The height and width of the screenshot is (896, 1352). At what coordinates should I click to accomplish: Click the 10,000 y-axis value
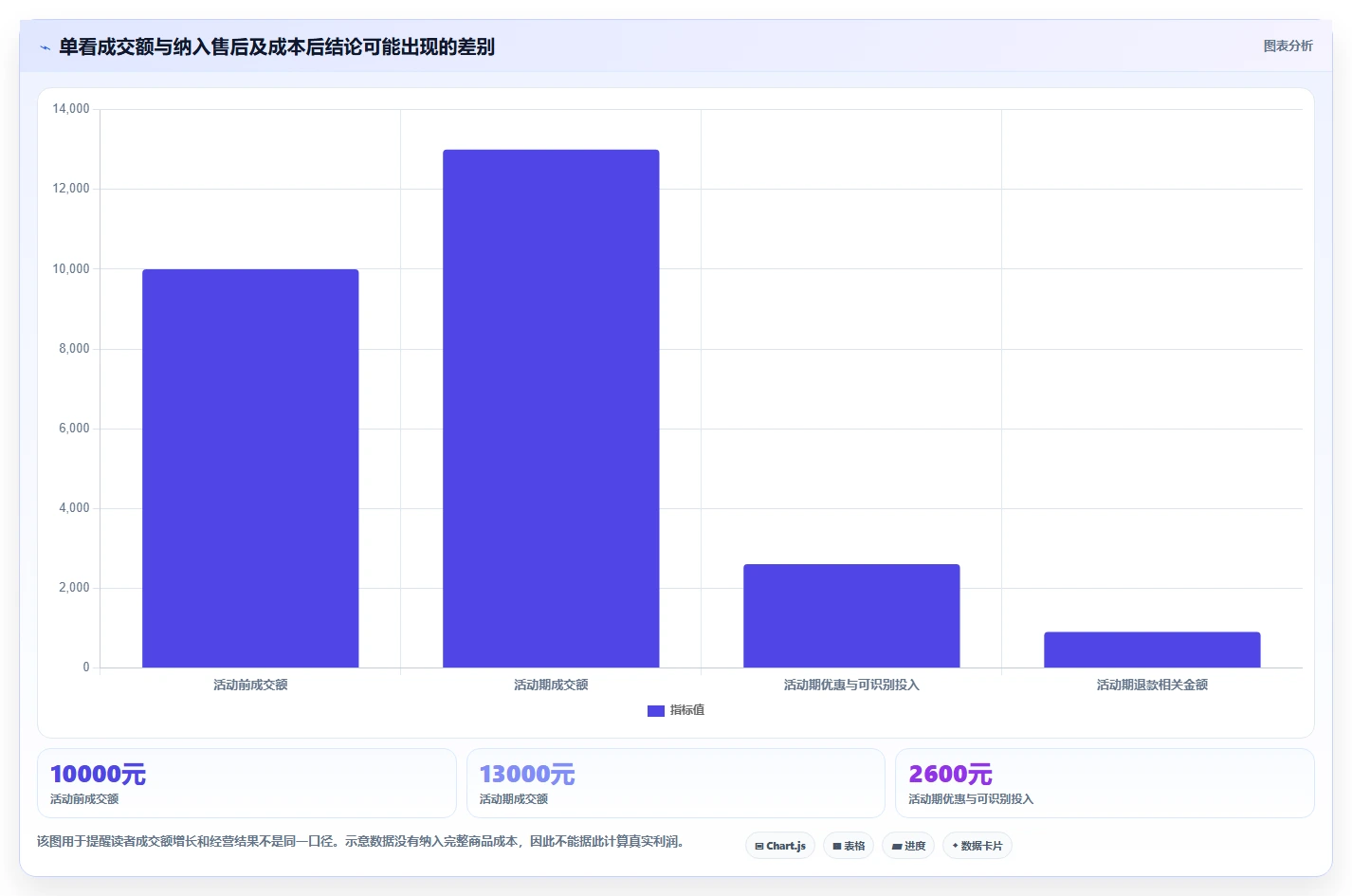pyautogui.click(x=71, y=269)
